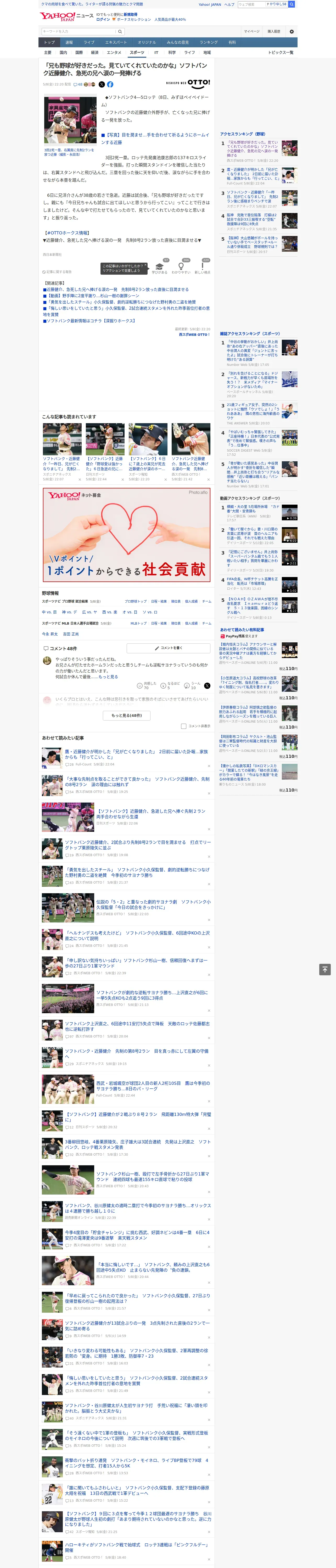The image size is (336, 1568).
Task: Select the トップ tab
Action: coord(49,43)
